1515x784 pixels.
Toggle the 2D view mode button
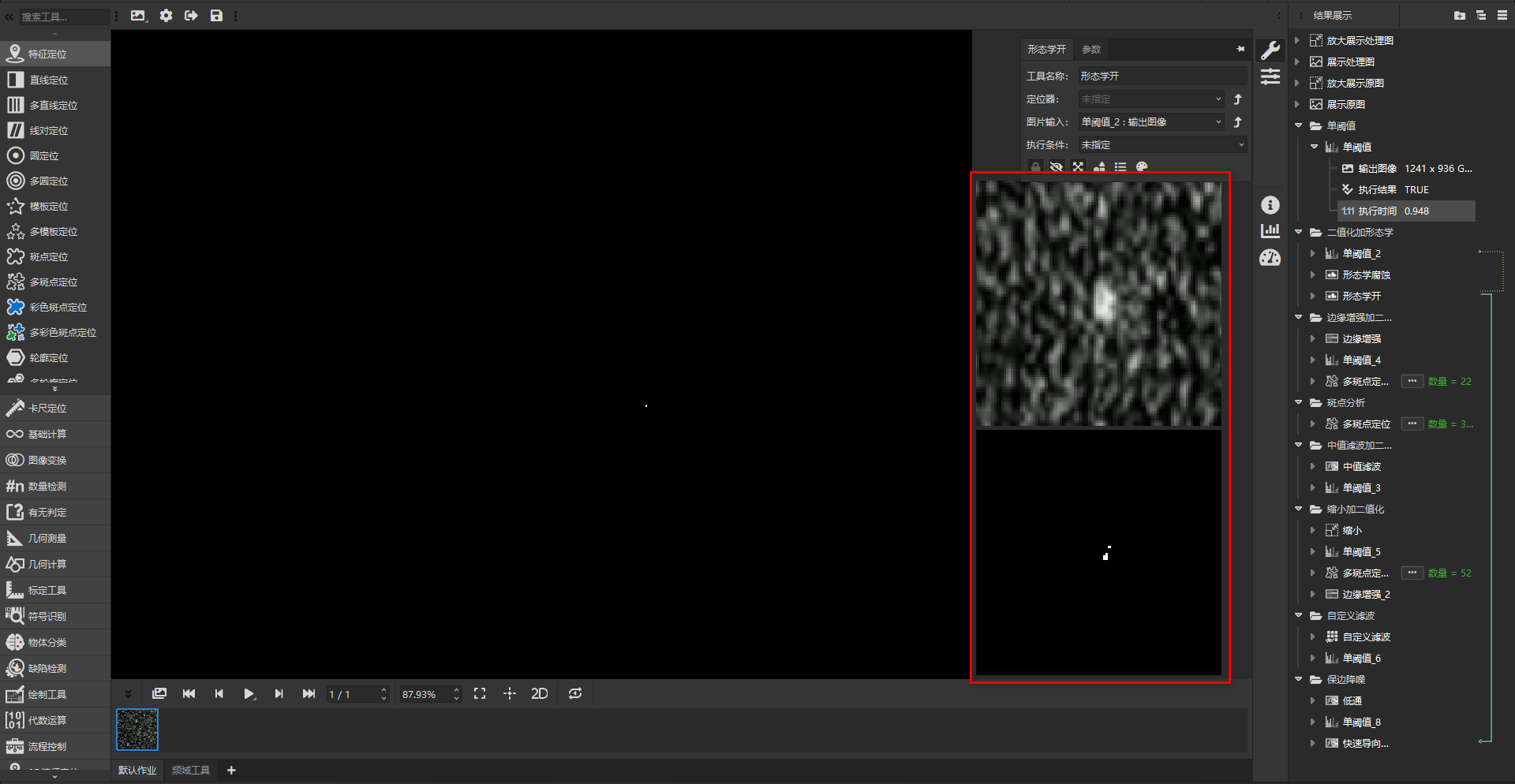[x=540, y=694]
